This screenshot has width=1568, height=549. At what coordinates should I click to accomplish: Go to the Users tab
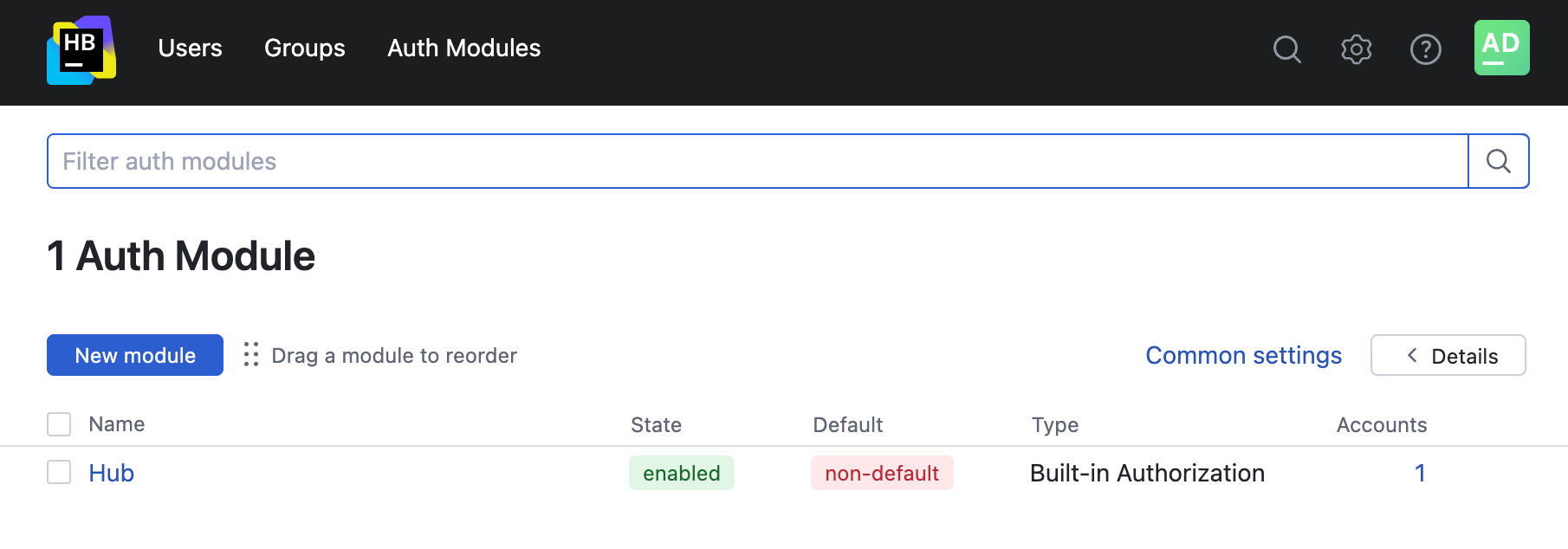[190, 48]
